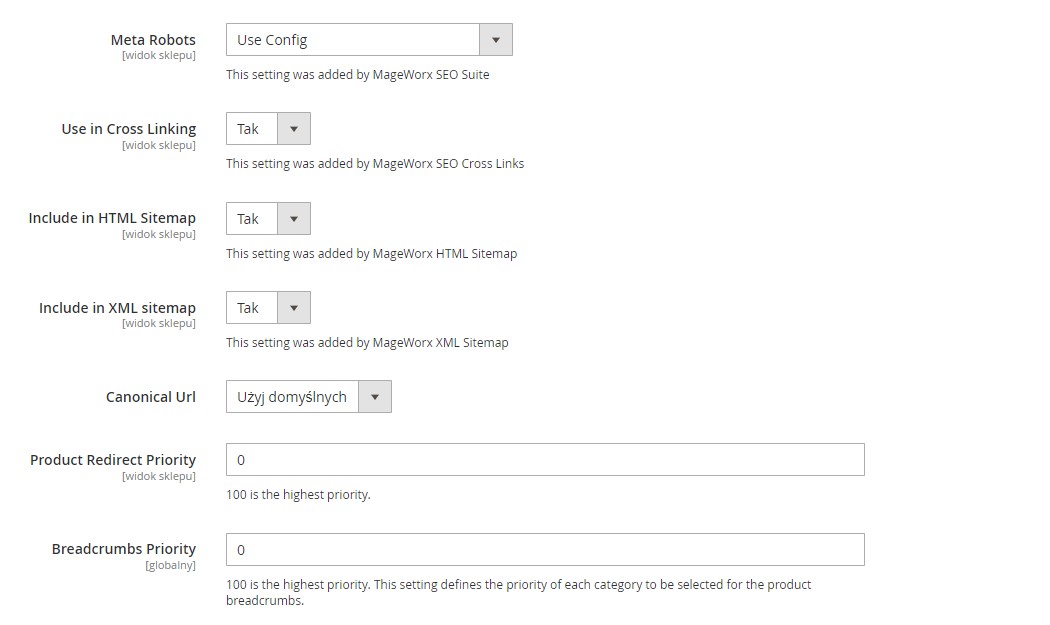Click the Include in HTML Sitemap label
The height and width of the screenshot is (625, 1050).
pyautogui.click(x=112, y=218)
